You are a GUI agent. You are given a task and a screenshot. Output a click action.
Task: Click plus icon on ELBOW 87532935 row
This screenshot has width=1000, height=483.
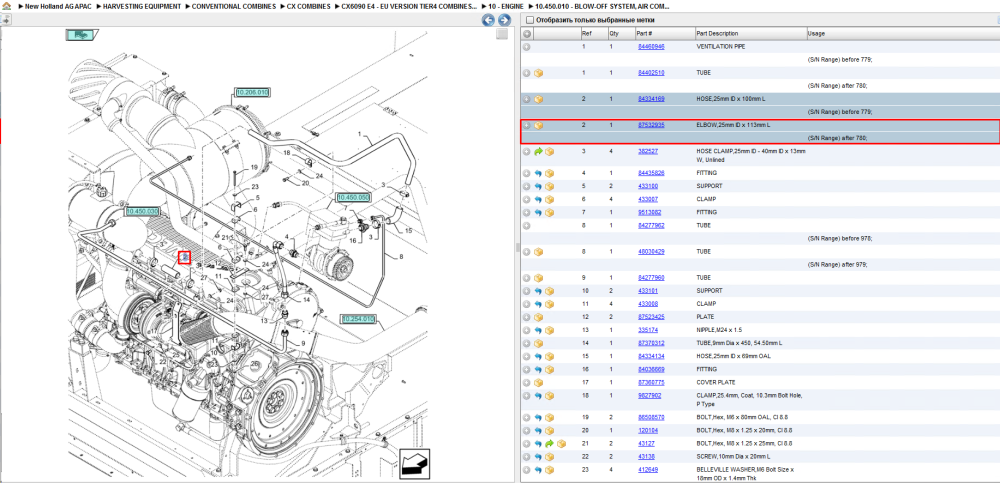click(527, 125)
